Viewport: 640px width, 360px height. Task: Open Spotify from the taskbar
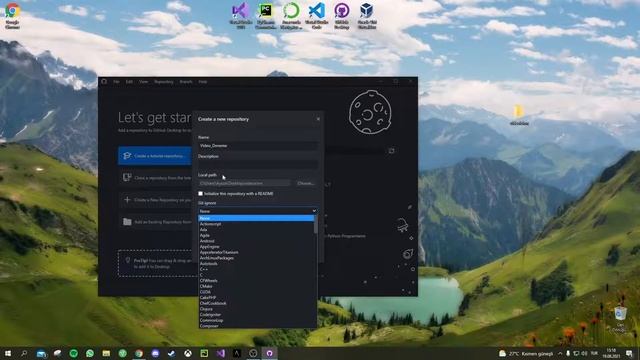pyautogui.click(x=73, y=353)
